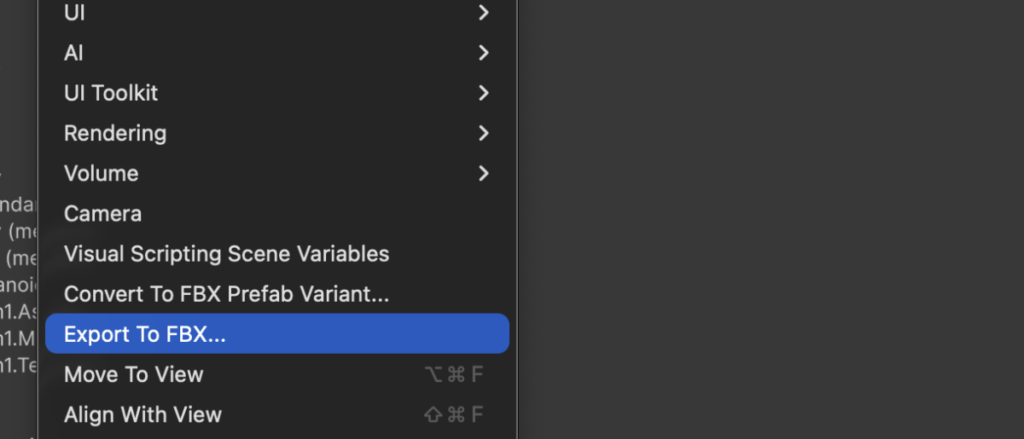This screenshot has width=1024, height=439.
Task: Click the Export To FBX option
Action: (145, 334)
